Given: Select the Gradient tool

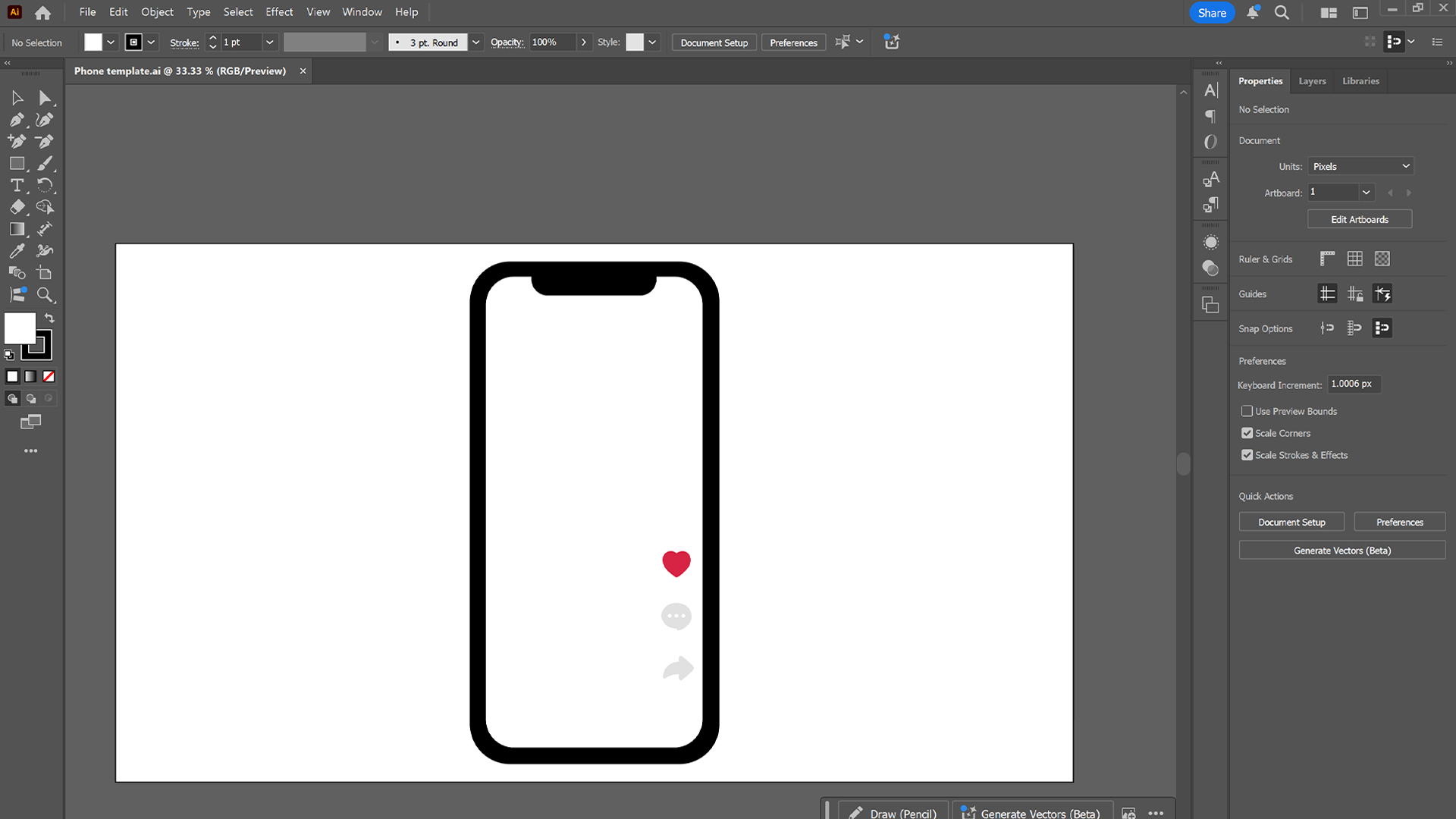Looking at the screenshot, I should tap(17, 229).
